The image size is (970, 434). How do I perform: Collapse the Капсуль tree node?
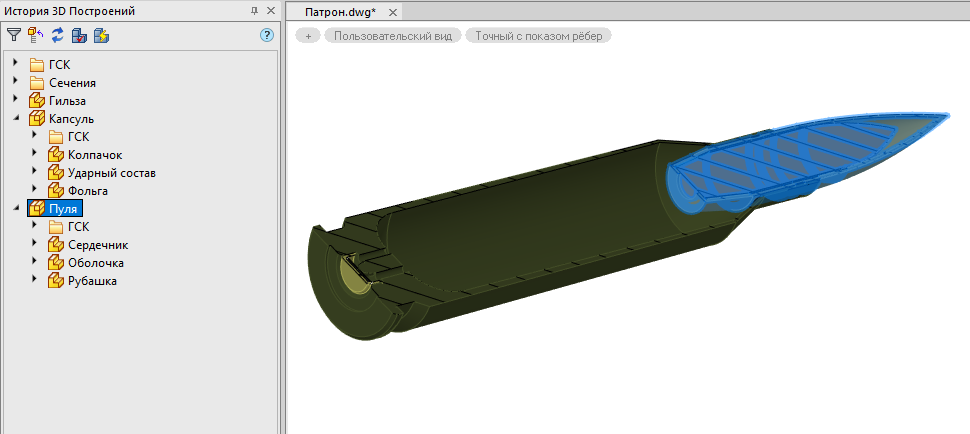tap(16, 118)
